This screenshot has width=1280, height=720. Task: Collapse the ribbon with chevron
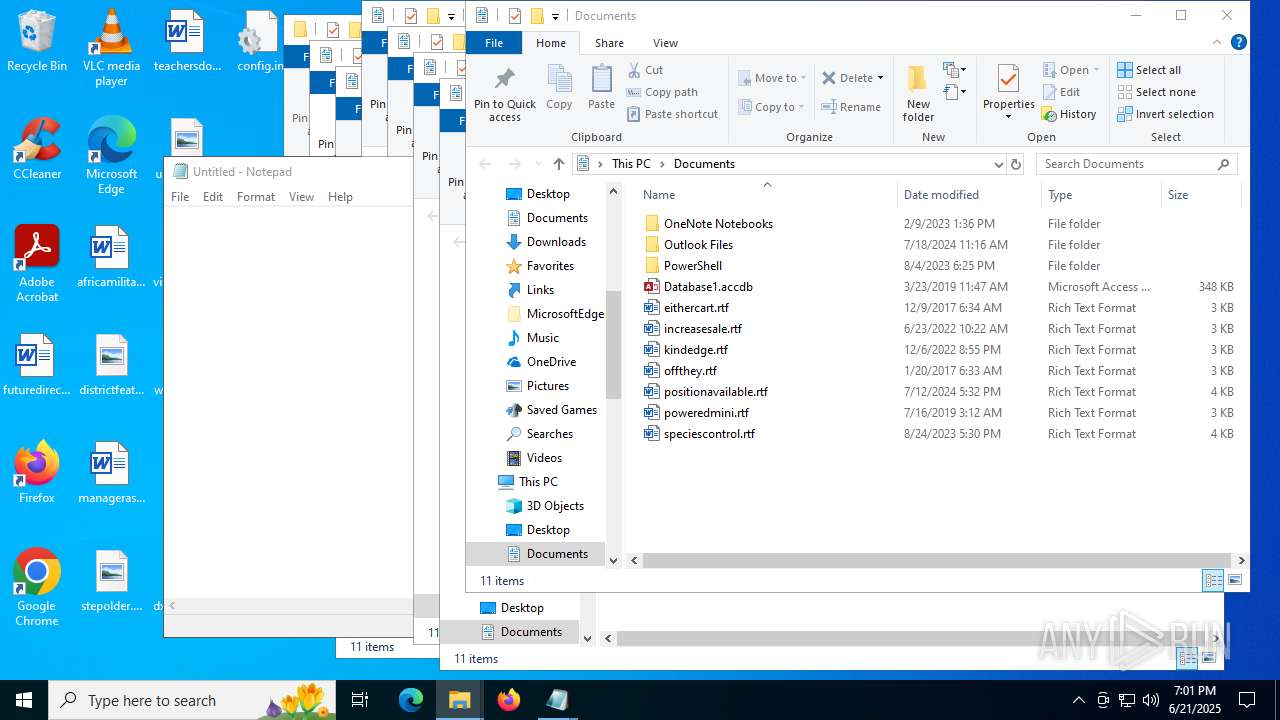[1217, 42]
